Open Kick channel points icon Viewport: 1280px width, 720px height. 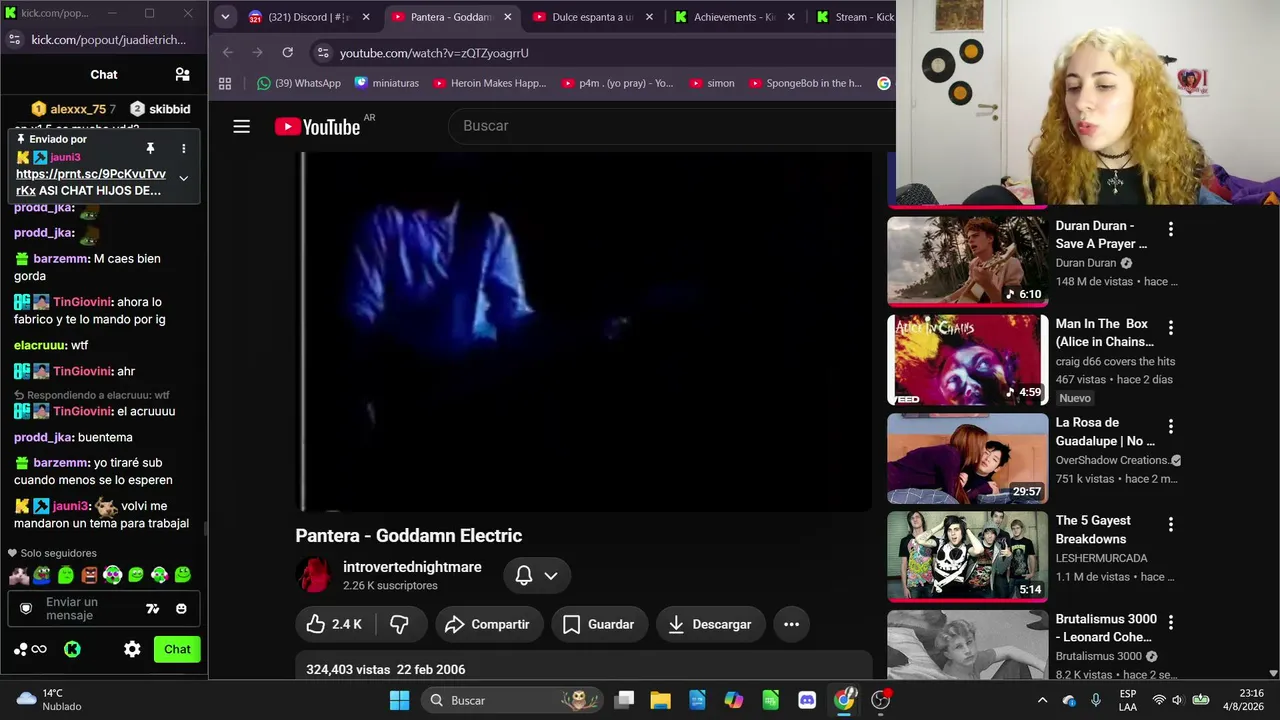point(30,649)
